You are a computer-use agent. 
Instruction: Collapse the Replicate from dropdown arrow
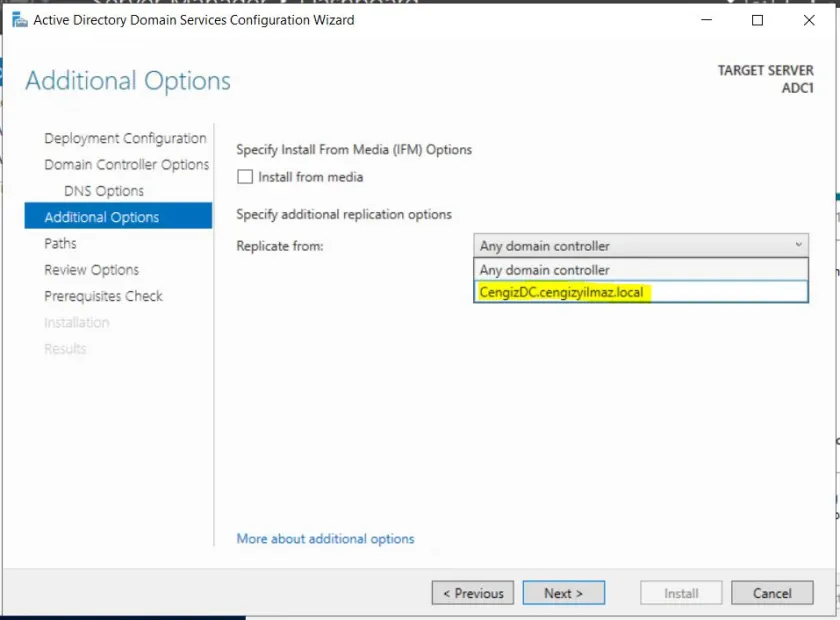(798, 245)
